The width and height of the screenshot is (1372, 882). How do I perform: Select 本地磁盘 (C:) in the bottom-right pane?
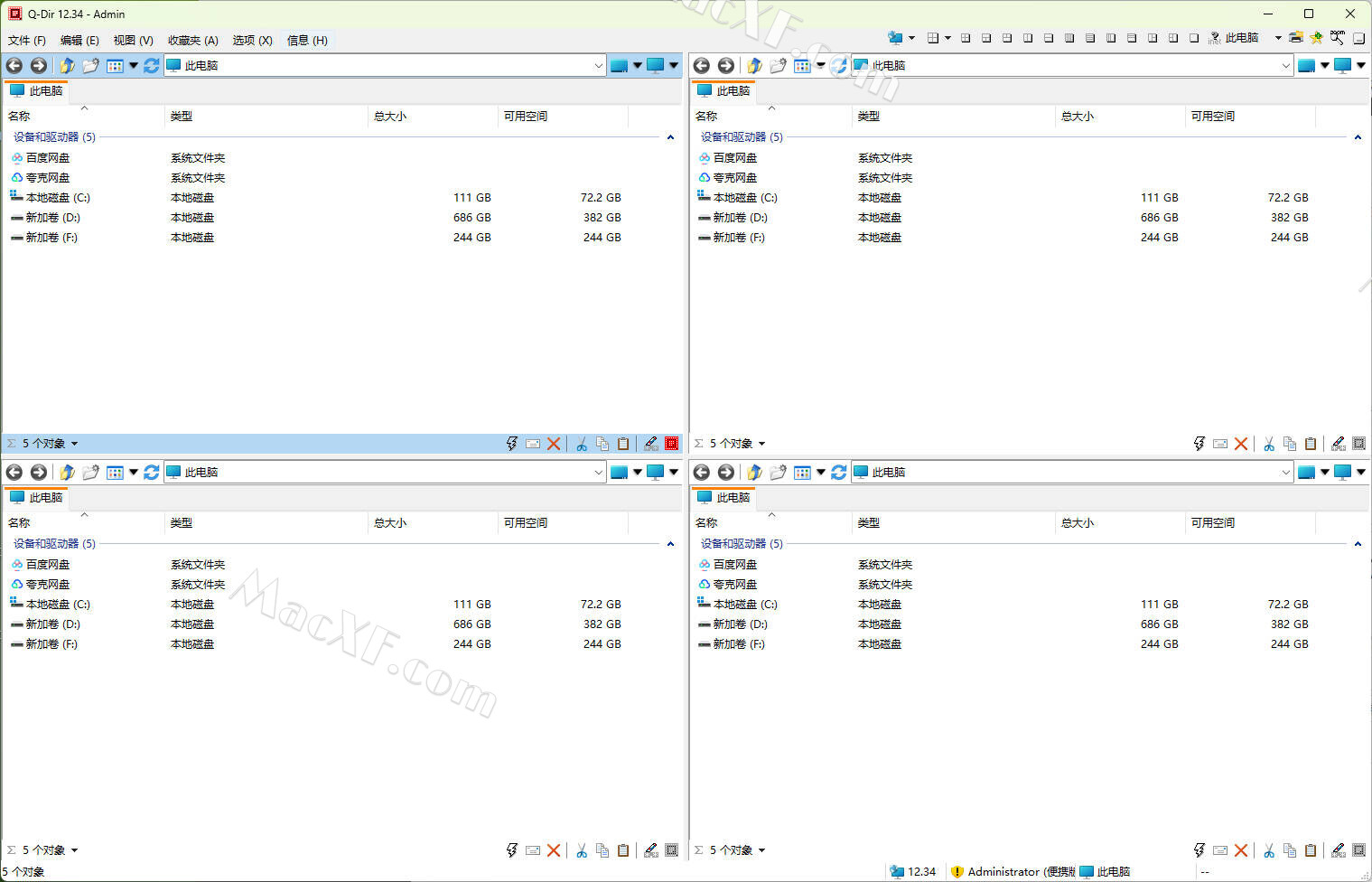[x=744, y=604]
